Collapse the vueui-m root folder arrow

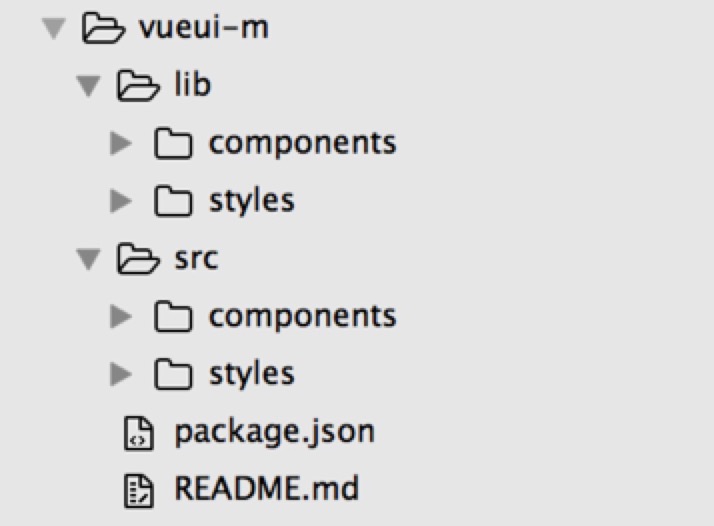(53, 28)
